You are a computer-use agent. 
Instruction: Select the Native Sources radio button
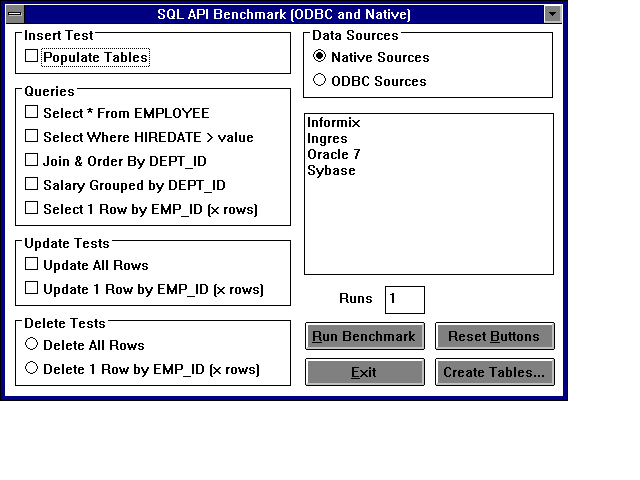tap(320, 57)
